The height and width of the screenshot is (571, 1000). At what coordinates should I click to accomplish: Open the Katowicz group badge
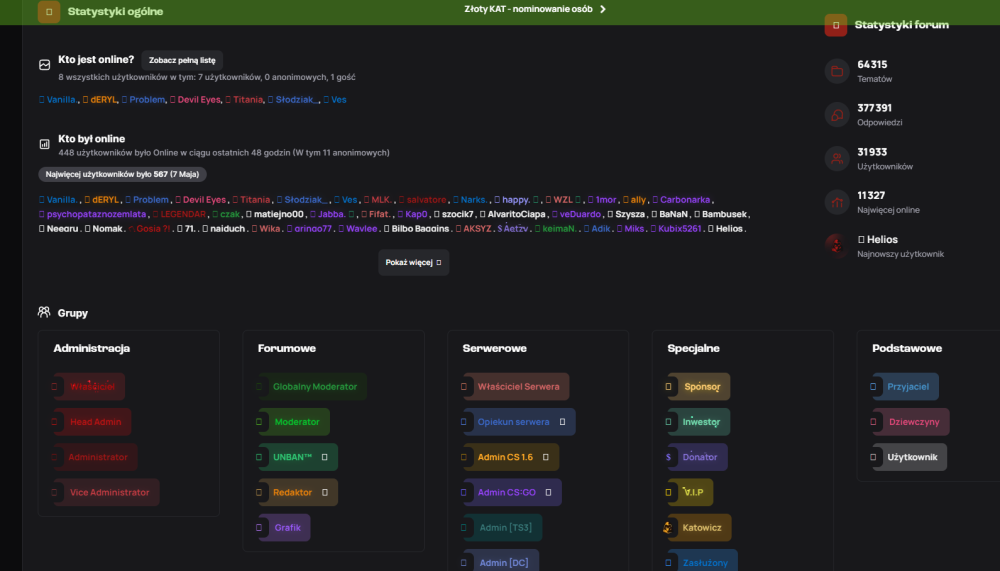700,528
